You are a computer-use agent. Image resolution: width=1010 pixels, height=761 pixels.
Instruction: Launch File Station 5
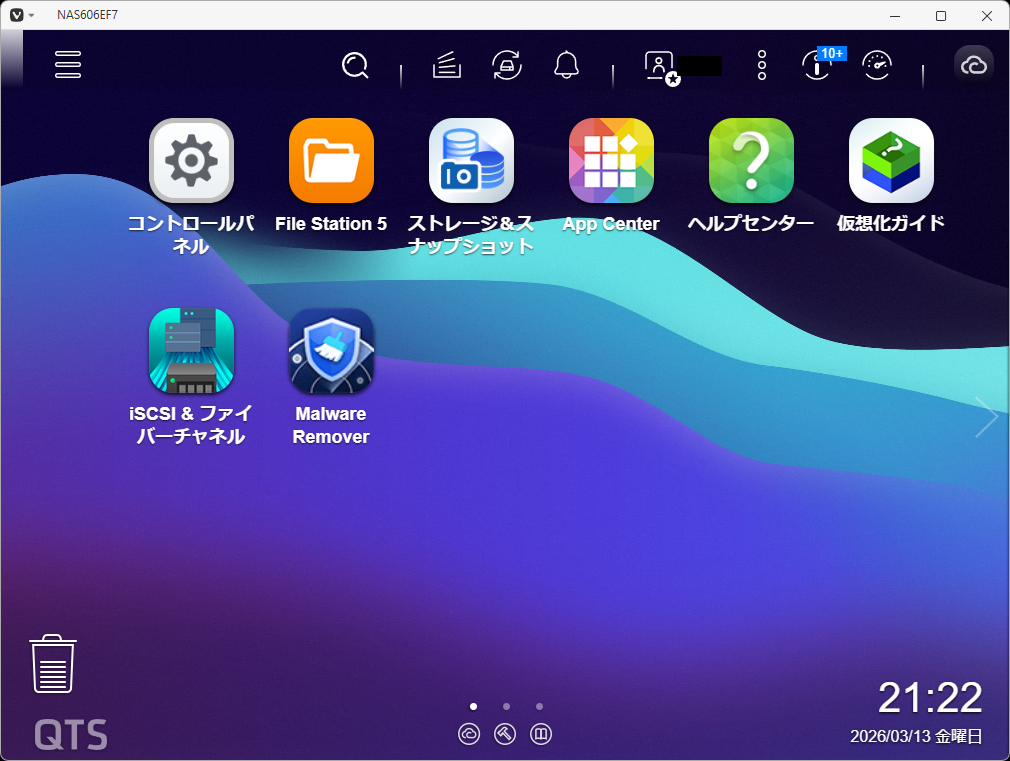(x=331, y=160)
